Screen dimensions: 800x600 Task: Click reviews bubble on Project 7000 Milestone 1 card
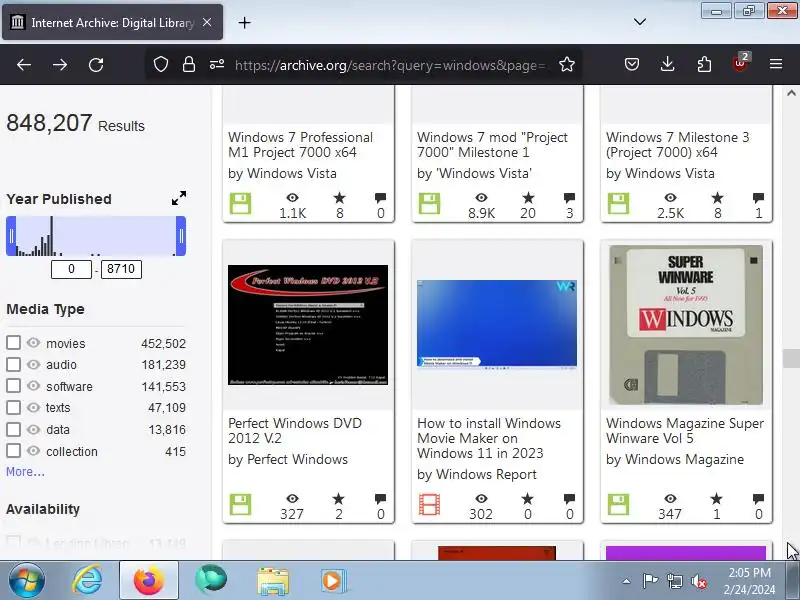pos(569,198)
